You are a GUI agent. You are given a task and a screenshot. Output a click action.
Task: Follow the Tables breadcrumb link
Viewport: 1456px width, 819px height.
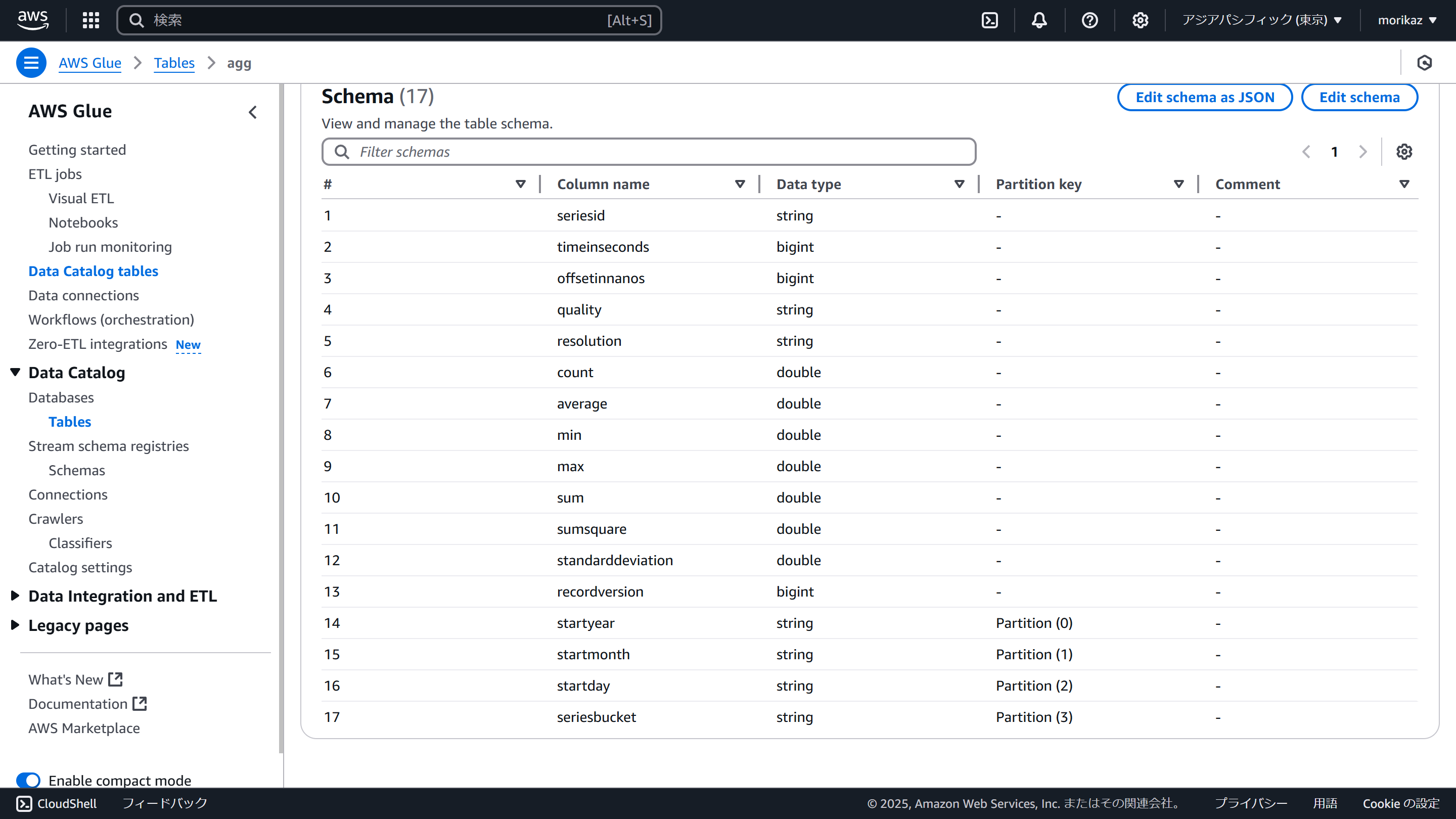[x=173, y=63]
